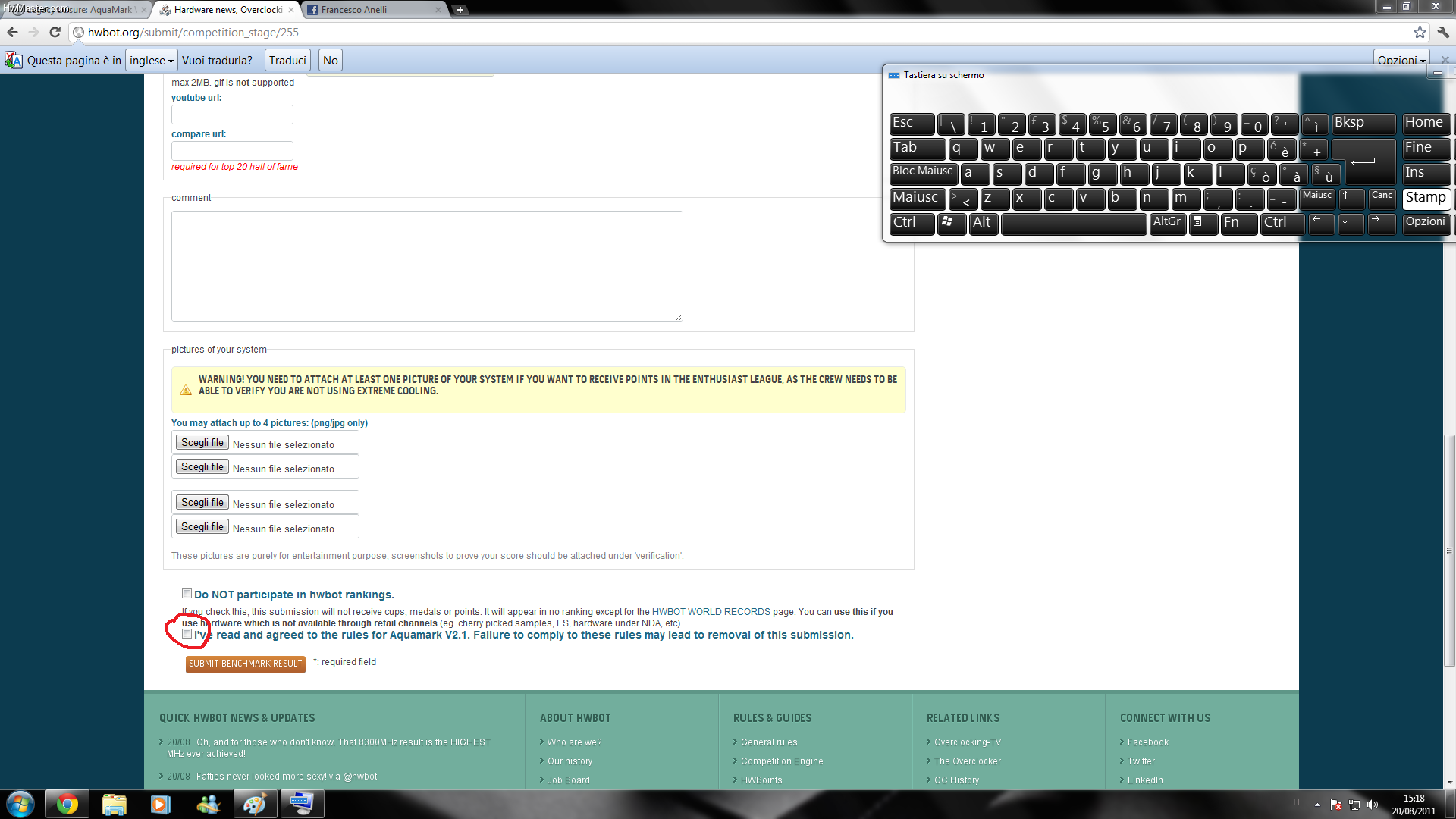Click the on-screen keyboard left arrow key

pos(1321,223)
